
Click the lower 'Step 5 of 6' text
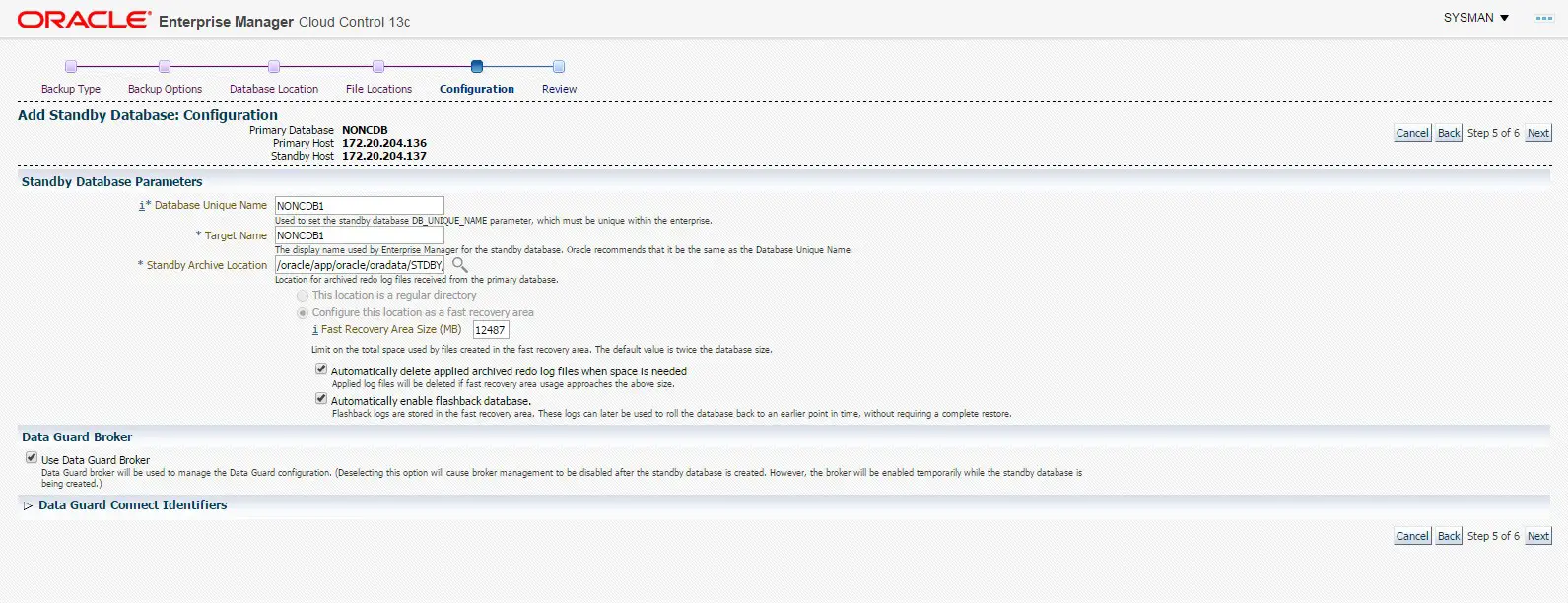[x=1493, y=536]
